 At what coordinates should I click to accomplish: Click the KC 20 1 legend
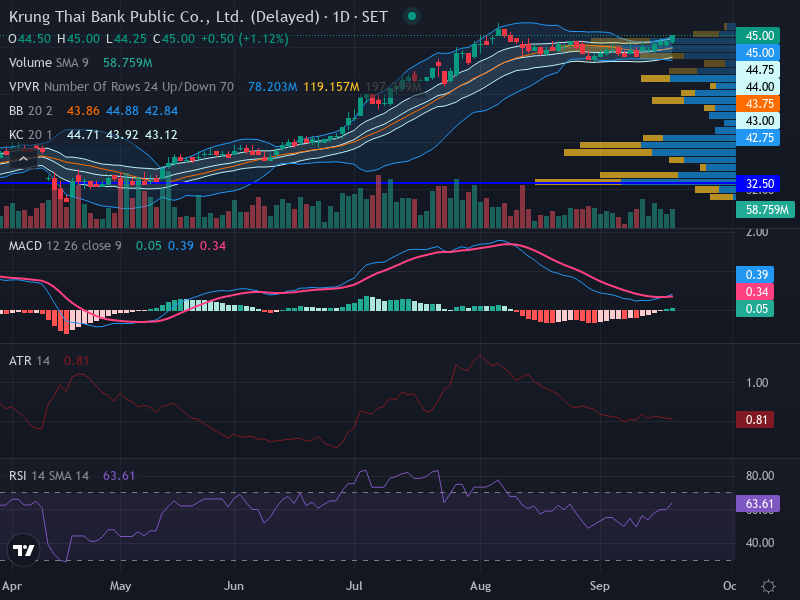click(x=31, y=135)
